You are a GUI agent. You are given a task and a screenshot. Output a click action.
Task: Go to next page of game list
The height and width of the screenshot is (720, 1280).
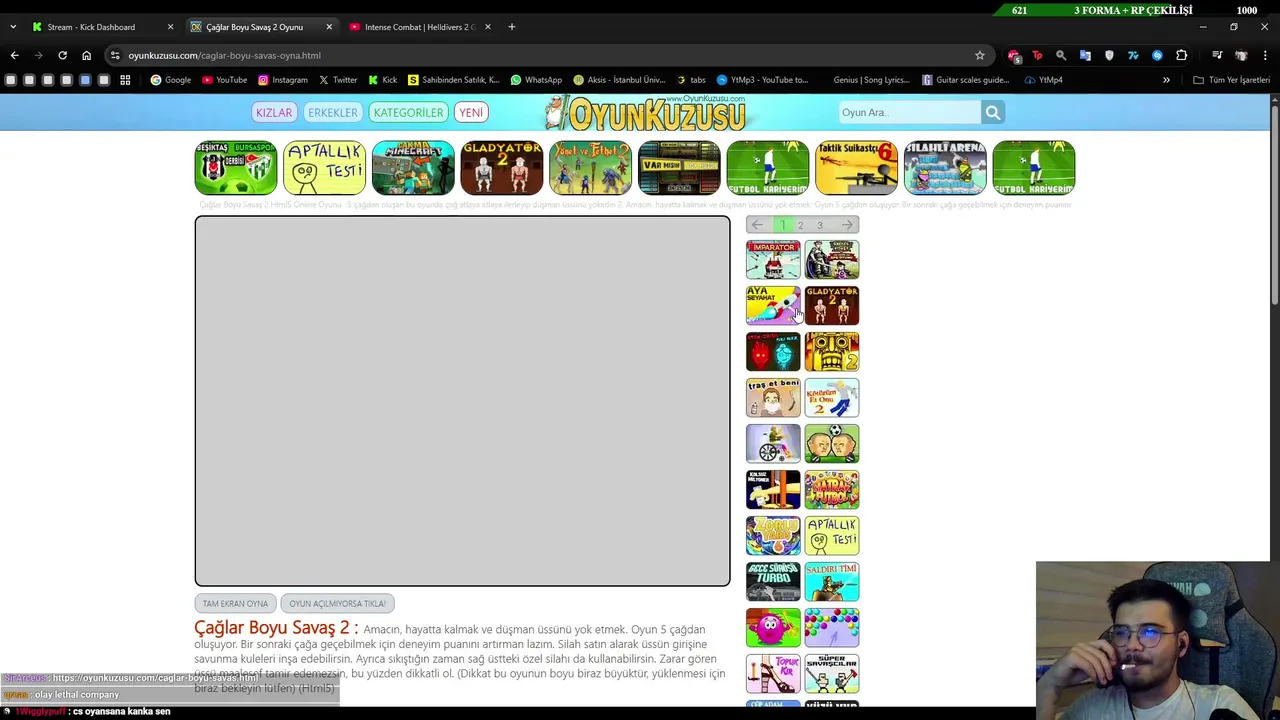click(848, 225)
